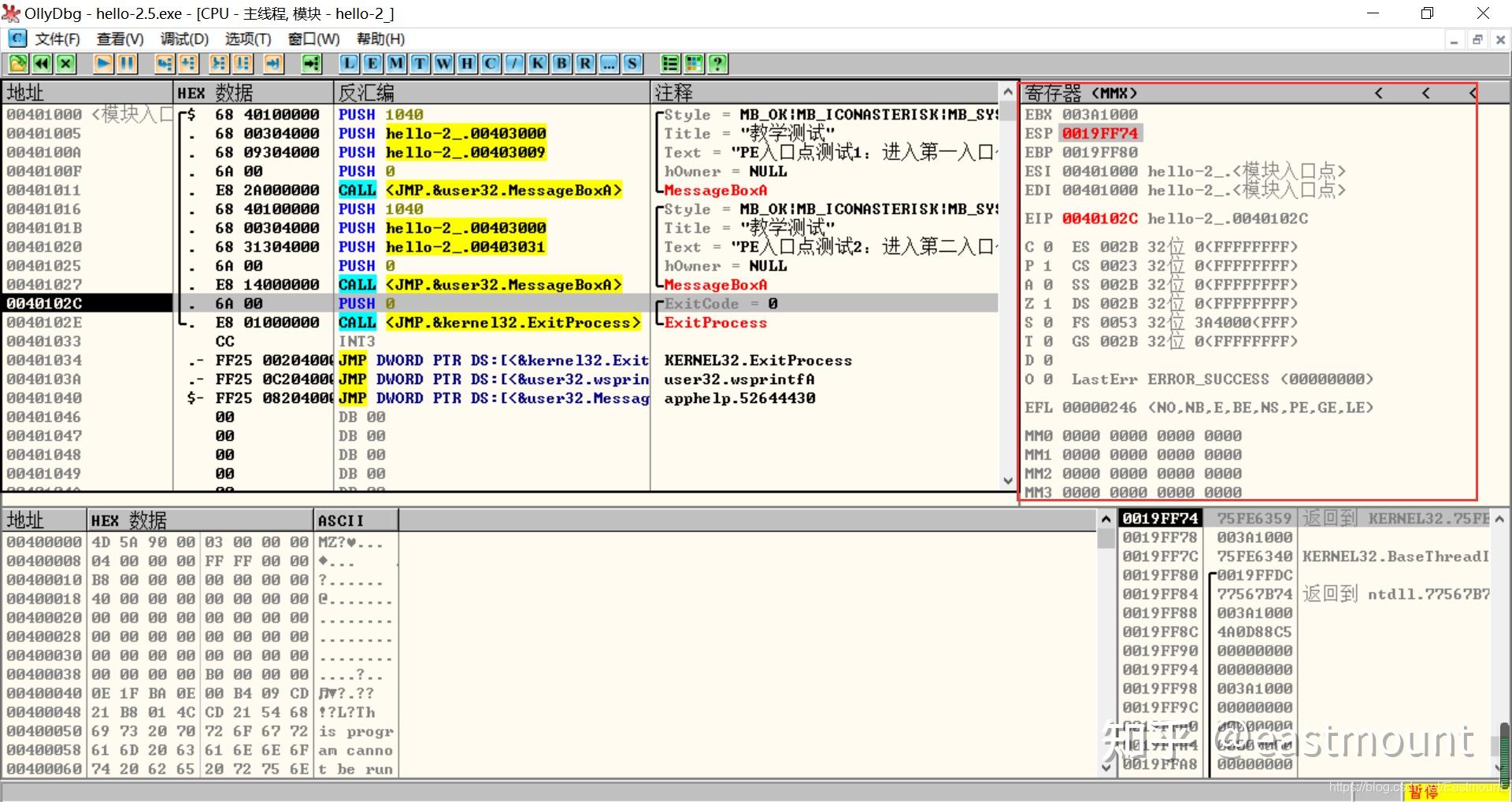Viewport: 1512px width, 802px height.
Task: Restart the program with rewind icon
Action: 42,64
